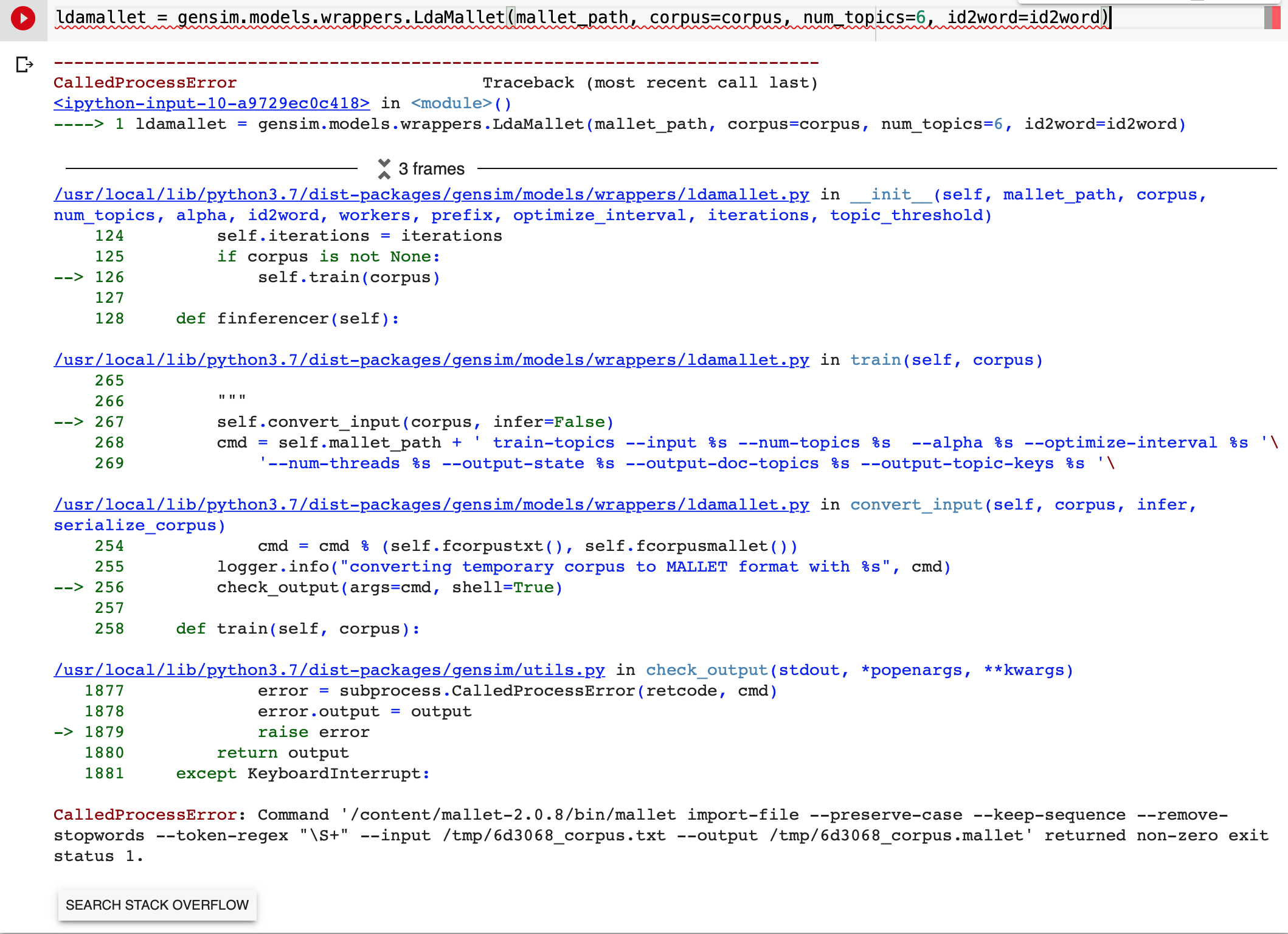Select the final CalledProcessError message text
This screenshot has width=1288, height=934.
click(x=608, y=835)
